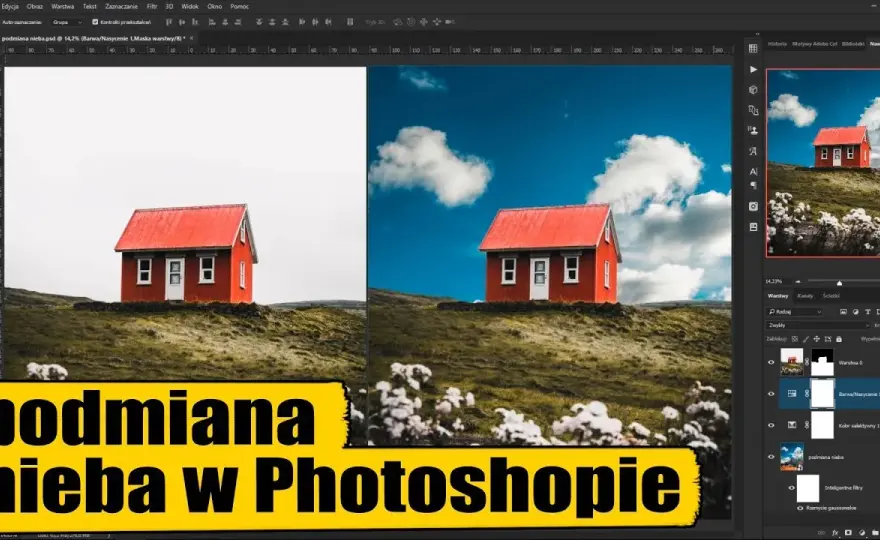Open the Paragraph panel icon
Image resolution: width=880 pixels, height=540 pixels.
[753, 185]
